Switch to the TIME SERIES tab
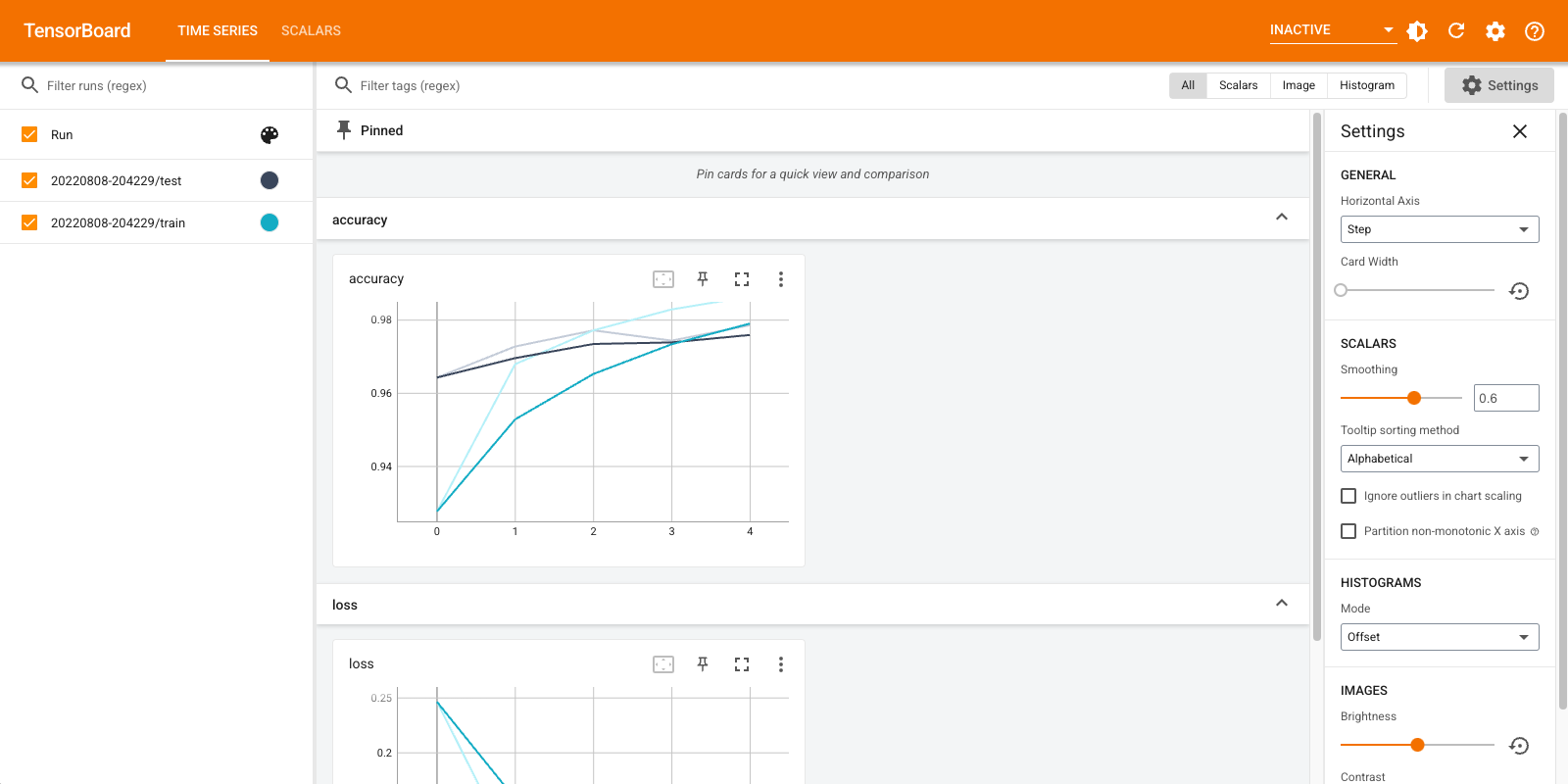This screenshot has width=1568, height=784. pos(218,30)
